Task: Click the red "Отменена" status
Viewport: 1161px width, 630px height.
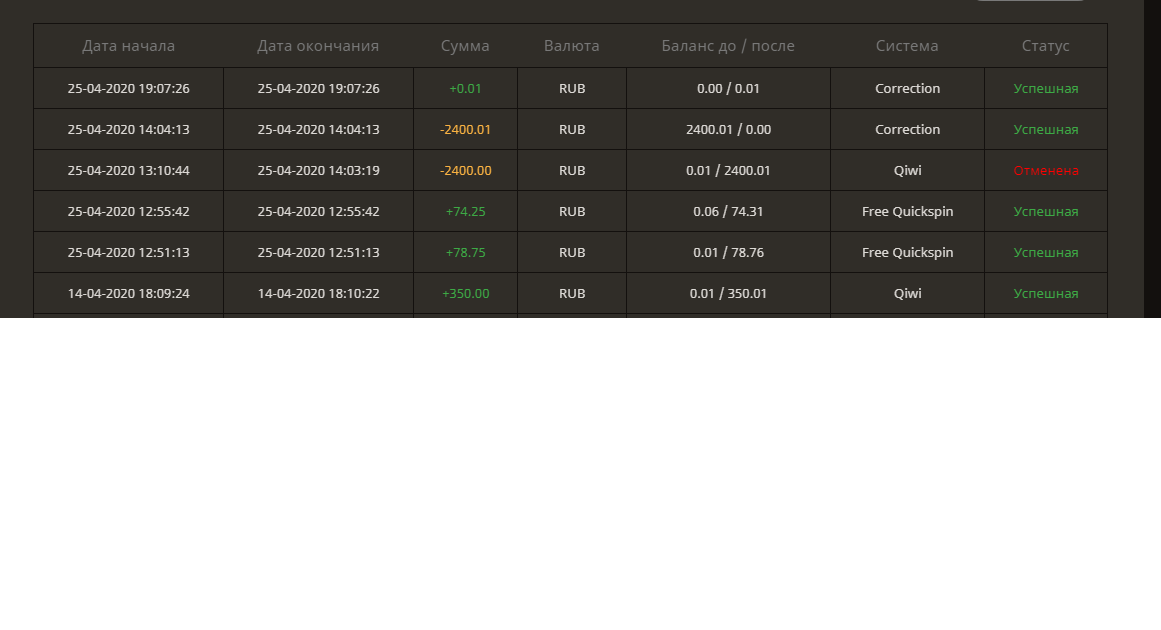Action: (x=1045, y=170)
